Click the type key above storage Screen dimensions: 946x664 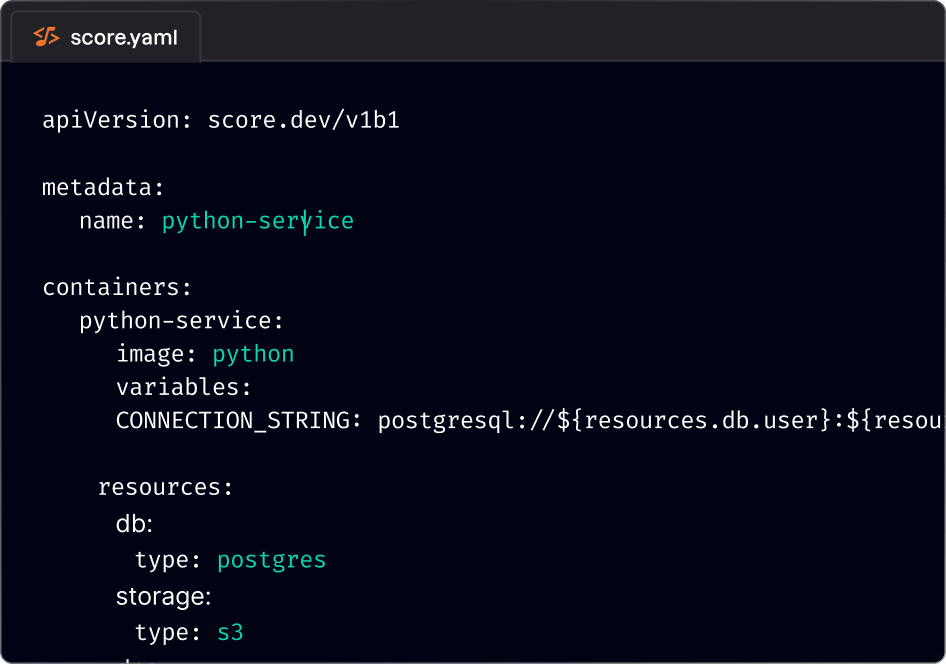point(162,559)
